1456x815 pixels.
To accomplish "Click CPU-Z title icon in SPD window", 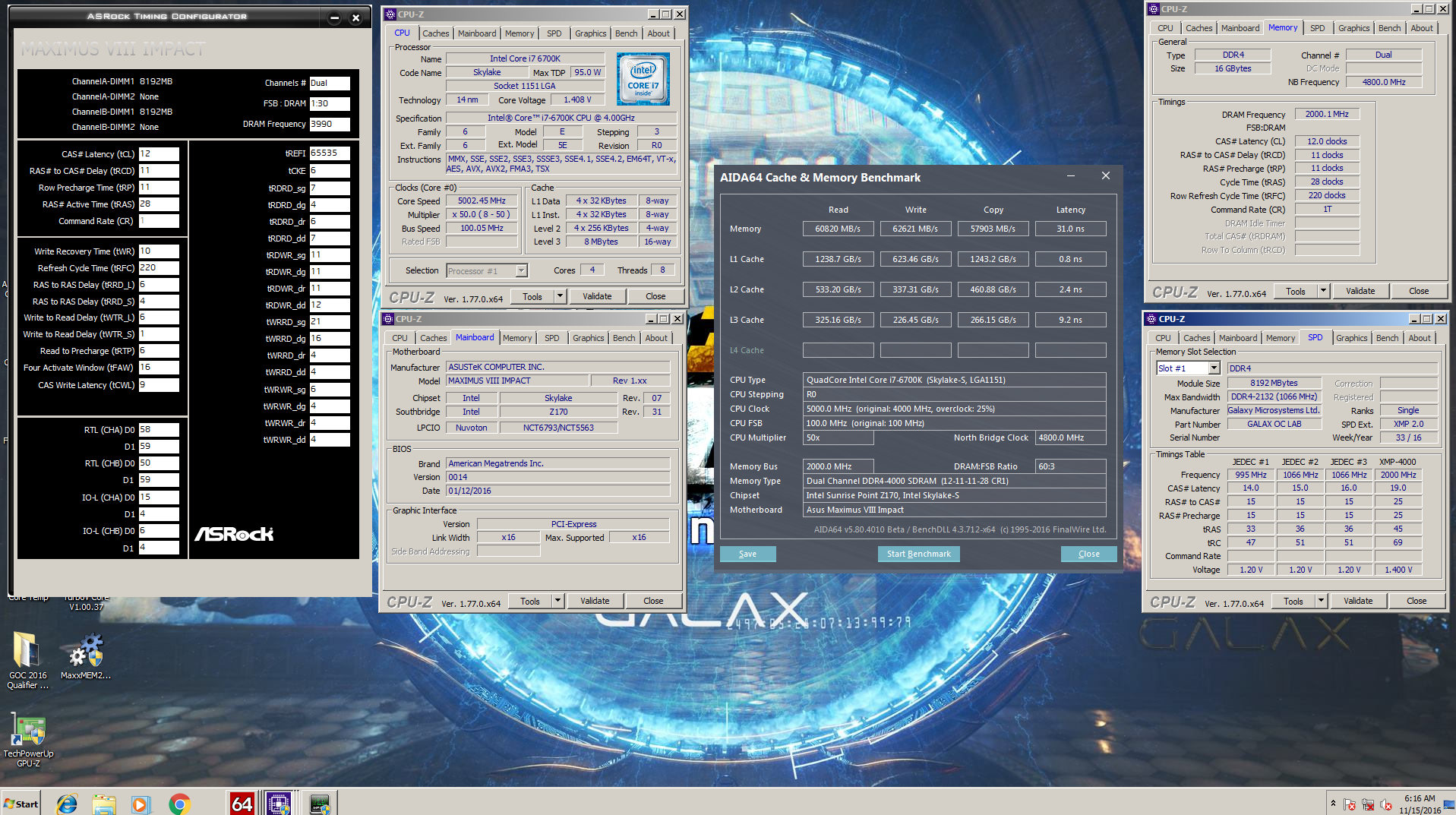I will (1151, 319).
